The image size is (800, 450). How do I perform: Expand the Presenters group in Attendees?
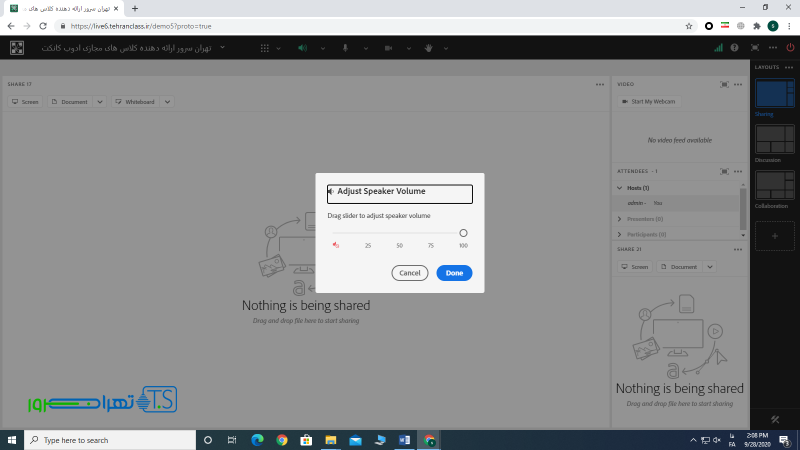tap(620, 218)
